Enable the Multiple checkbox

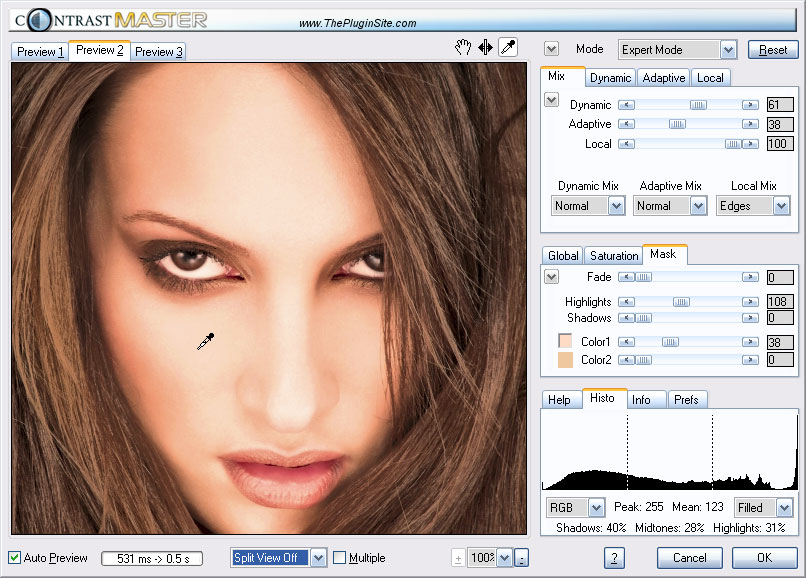click(x=340, y=558)
